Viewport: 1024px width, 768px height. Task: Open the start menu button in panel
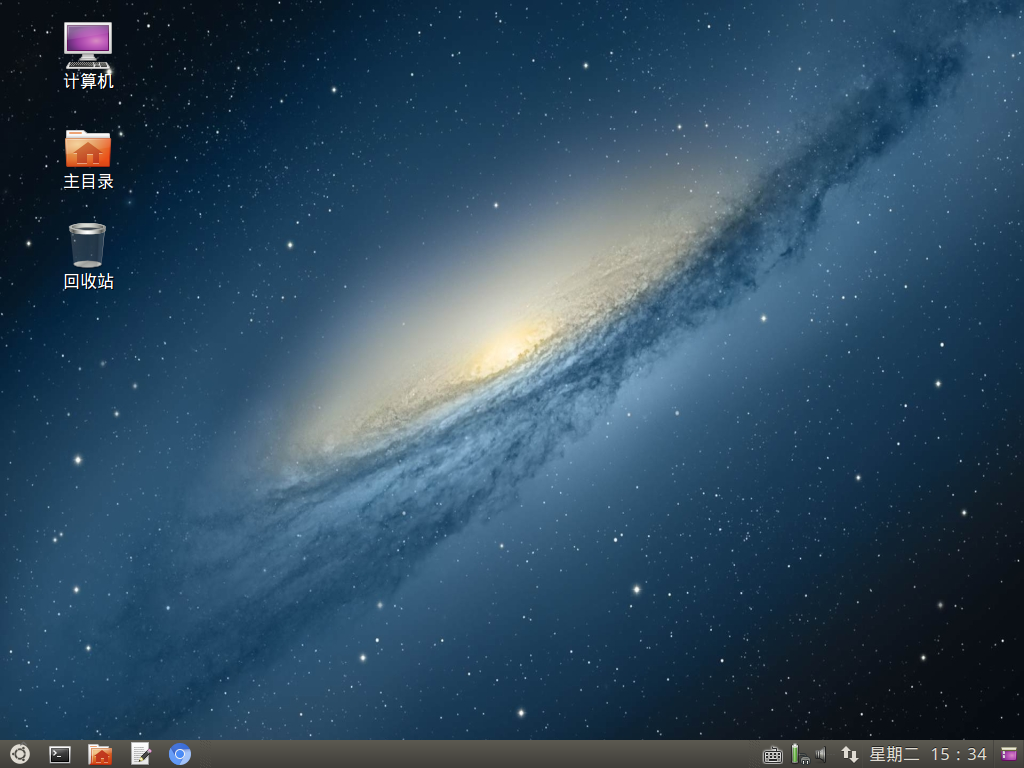pyautogui.click(x=20, y=754)
